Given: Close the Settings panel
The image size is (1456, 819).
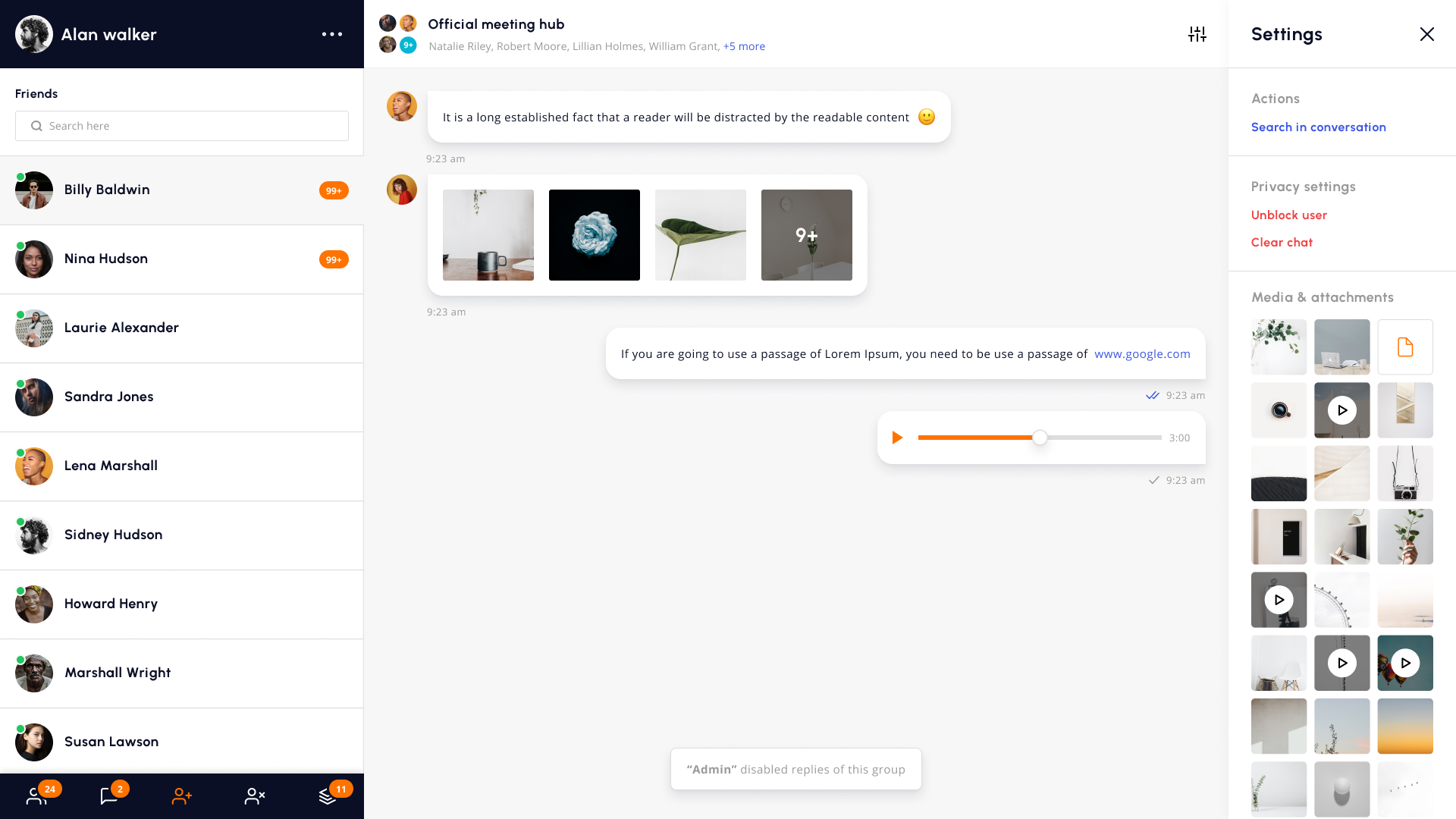Looking at the screenshot, I should tap(1426, 34).
